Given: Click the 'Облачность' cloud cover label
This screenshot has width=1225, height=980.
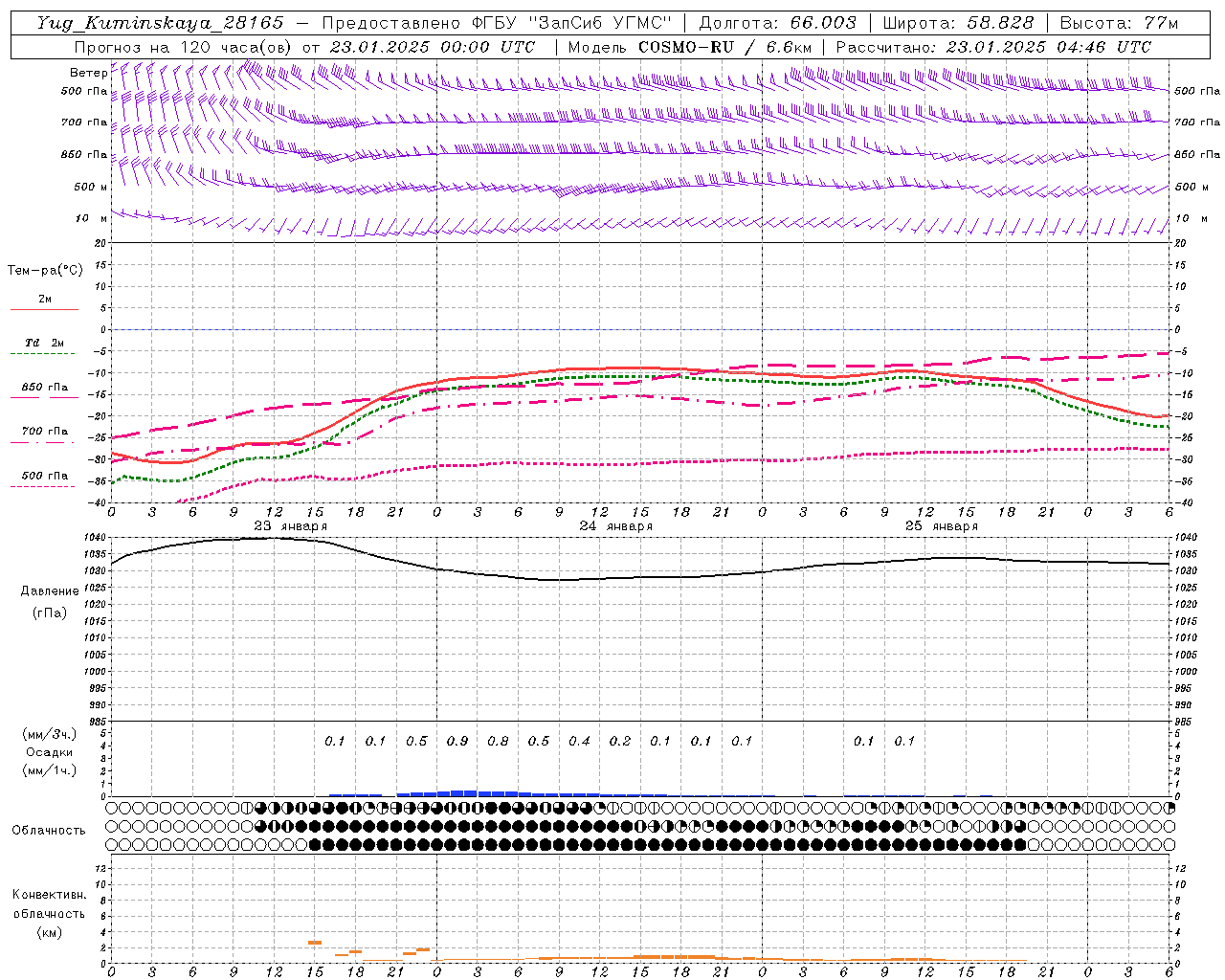Looking at the screenshot, I should tap(49, 831).
